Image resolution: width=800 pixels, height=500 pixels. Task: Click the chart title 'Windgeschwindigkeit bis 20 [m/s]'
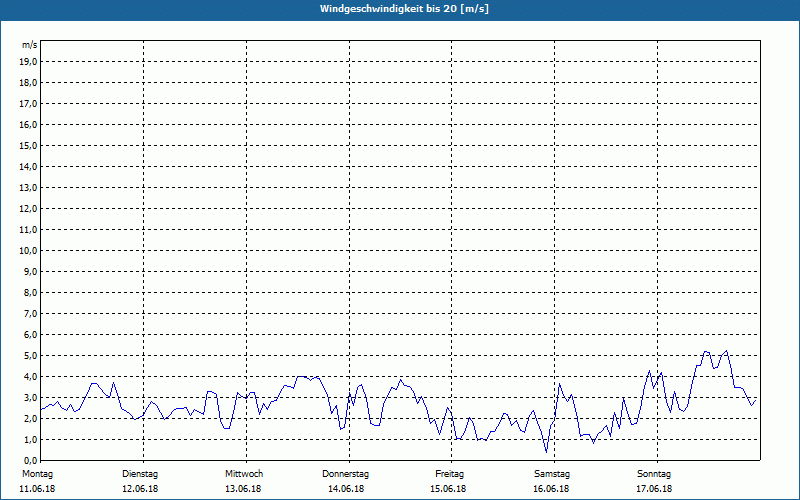point(404,9)
